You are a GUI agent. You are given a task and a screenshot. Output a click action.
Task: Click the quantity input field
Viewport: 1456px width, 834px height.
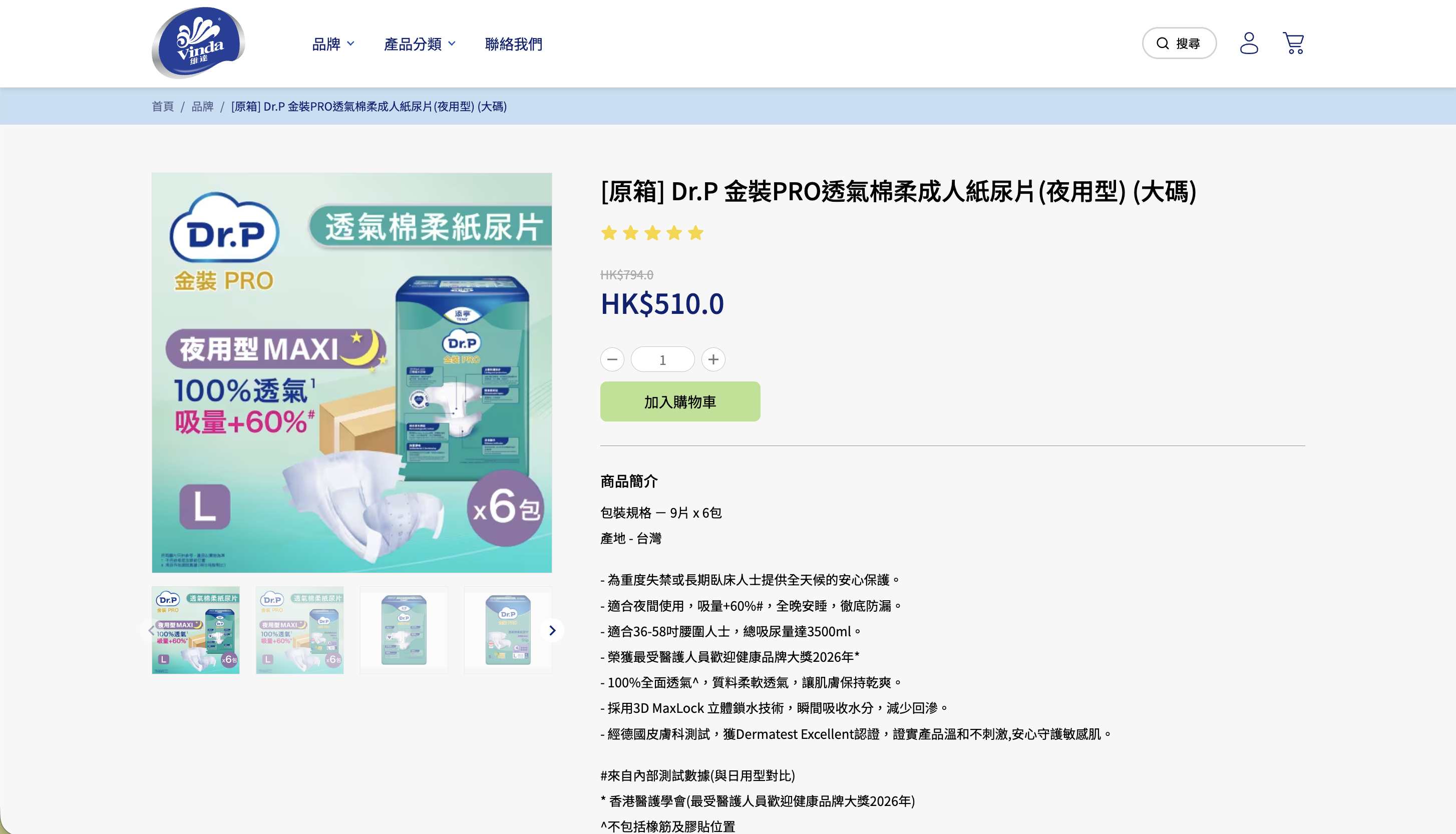pyautogui.click(x=663, y=360)
